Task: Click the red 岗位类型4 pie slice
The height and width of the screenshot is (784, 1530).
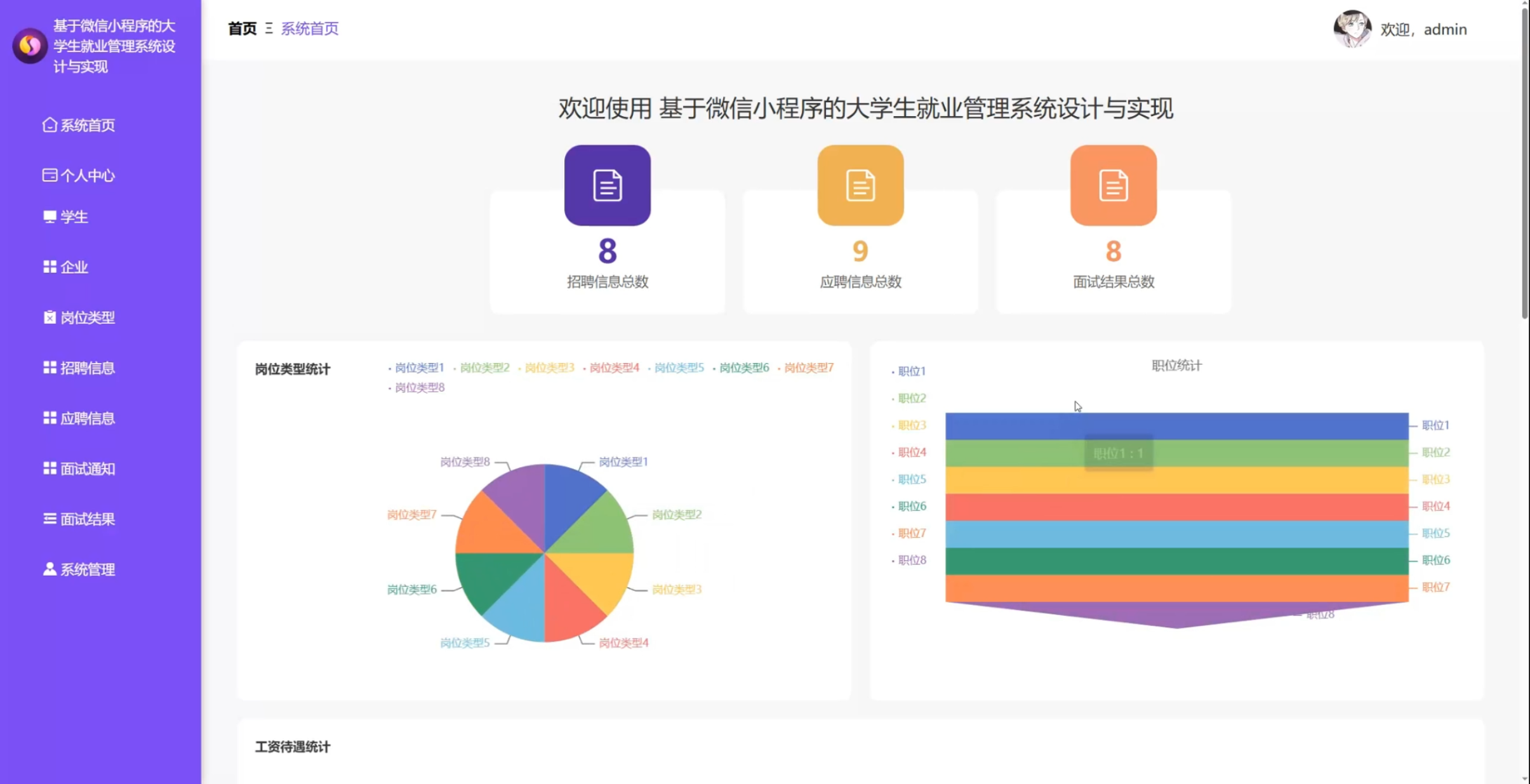Action: click(566, 606)
